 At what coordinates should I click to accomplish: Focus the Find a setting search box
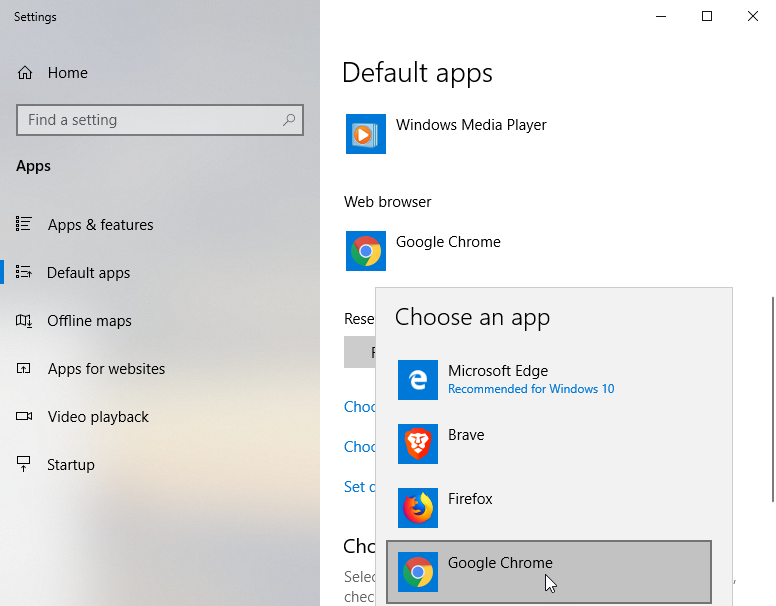click(x=159, y=120)
